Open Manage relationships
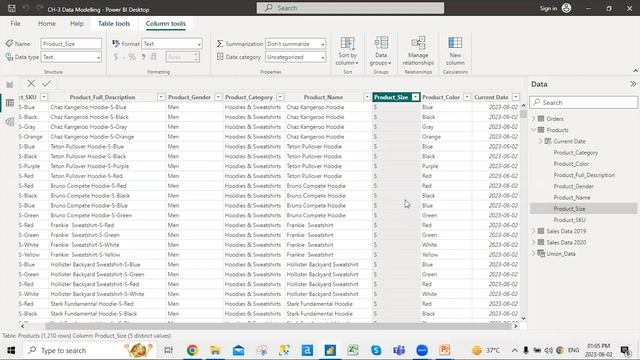 418,51
